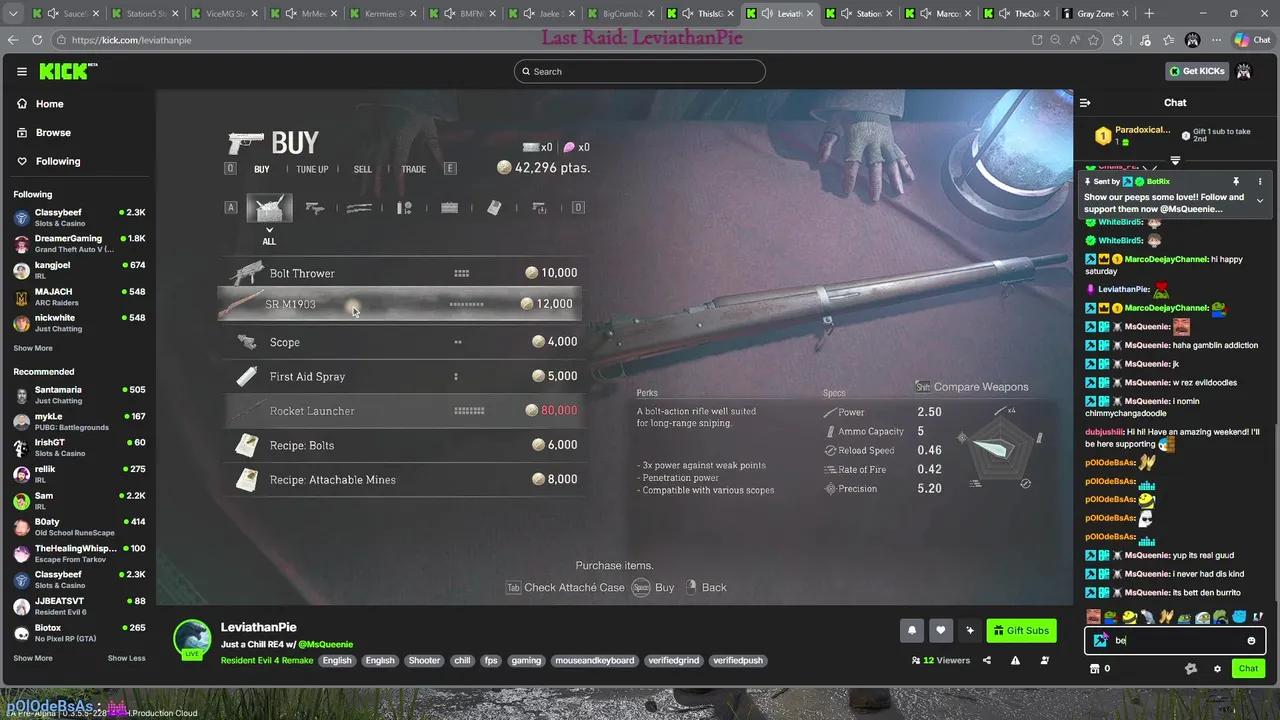Open Classybeef channel under Following
Screen dimensions: 1280x720
pos(78,217)
